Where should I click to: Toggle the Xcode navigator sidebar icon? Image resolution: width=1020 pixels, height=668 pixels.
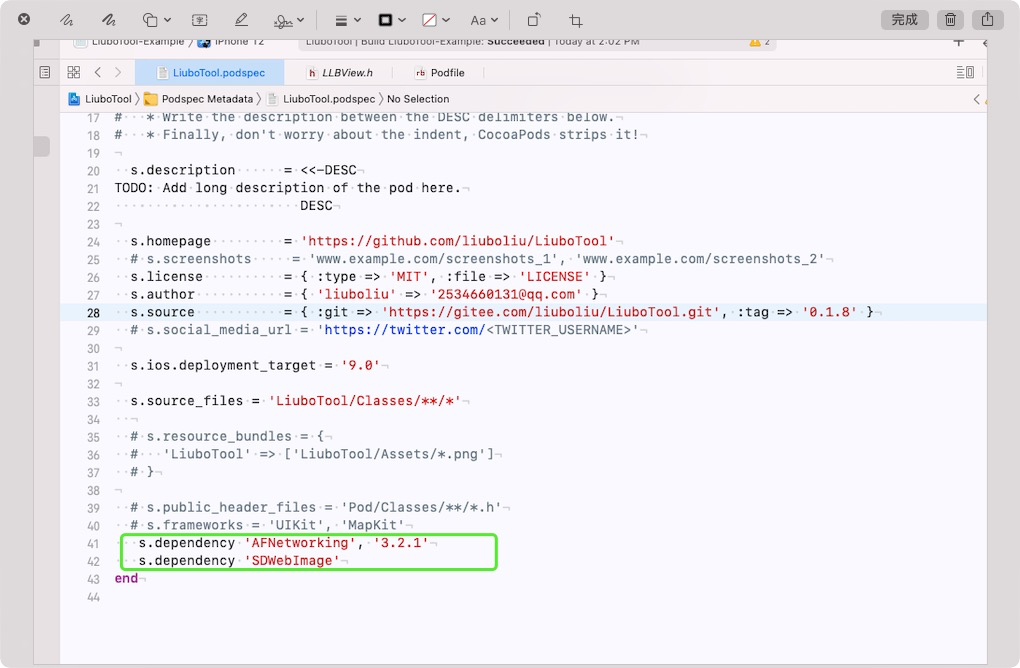click(45, 72)
